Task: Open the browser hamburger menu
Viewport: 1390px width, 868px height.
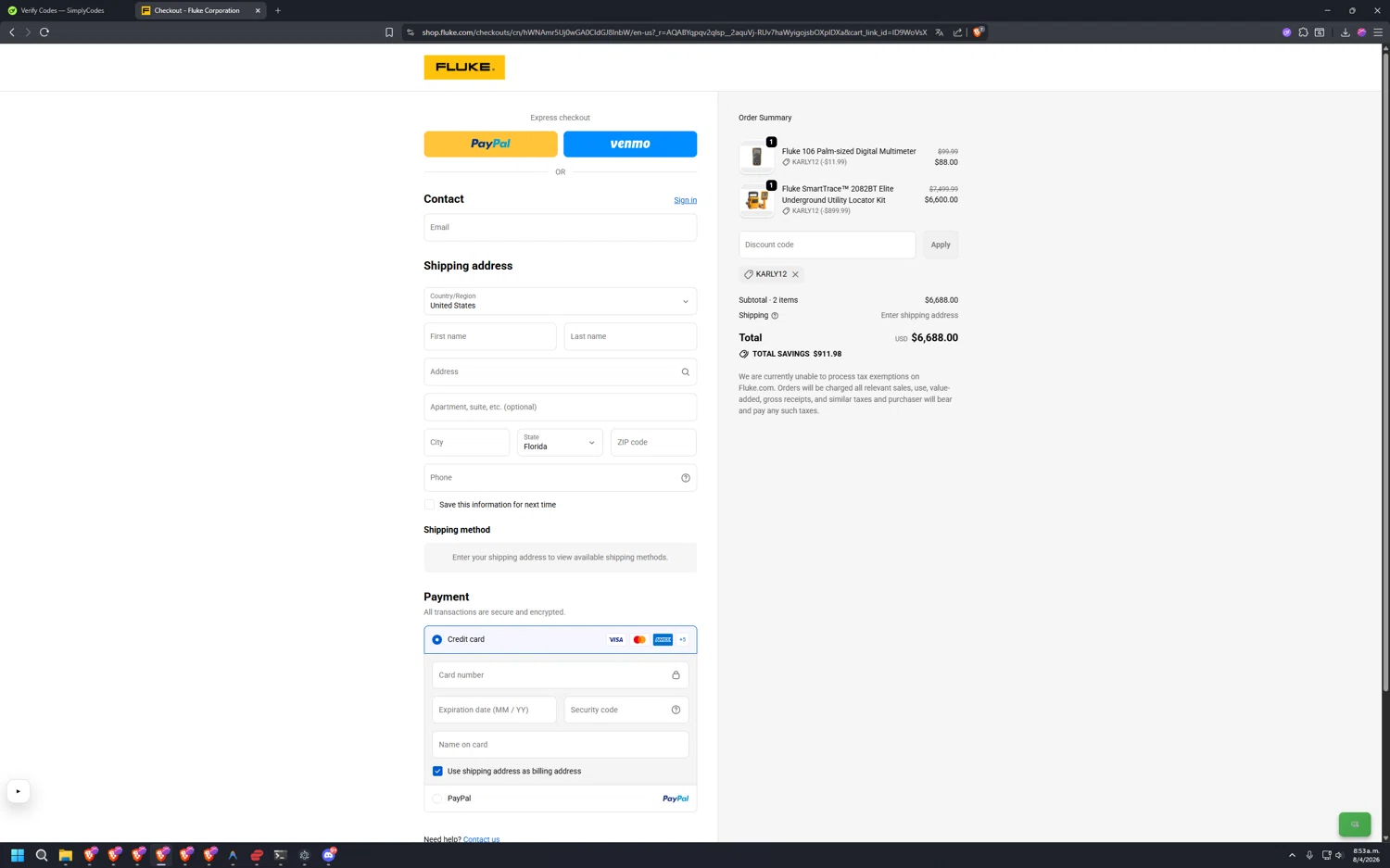Action: tap(1378, 32)
